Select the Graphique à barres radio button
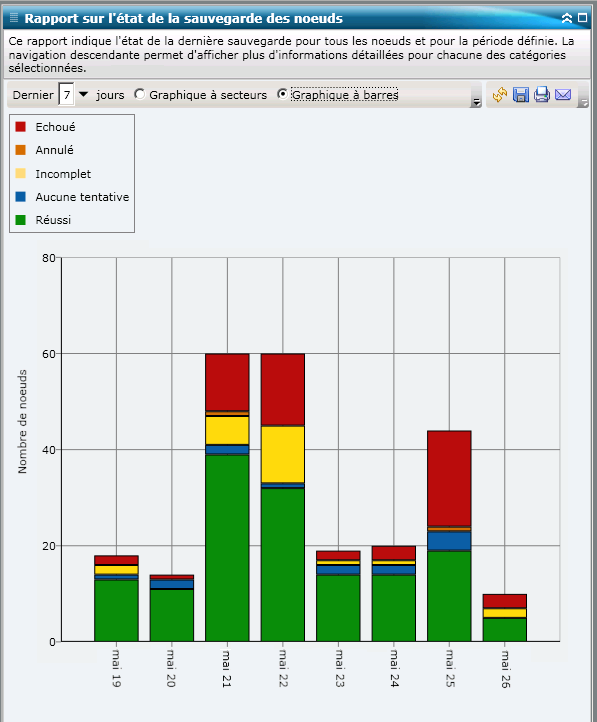The width and height of the screenshot is (597, 722). pos(283,94)
